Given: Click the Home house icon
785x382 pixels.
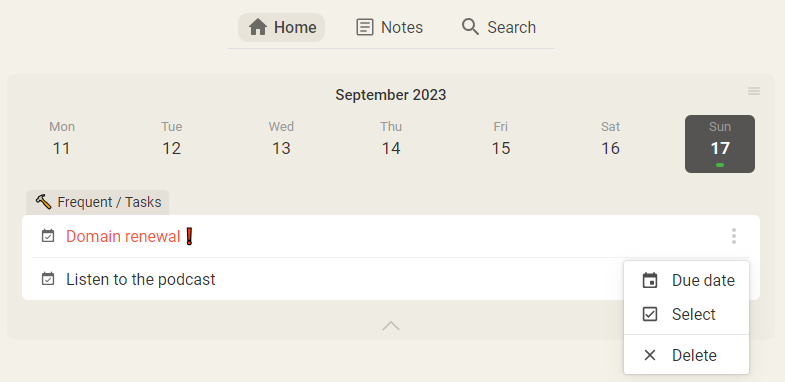Looking at the screenshot, I should point(258,27).
